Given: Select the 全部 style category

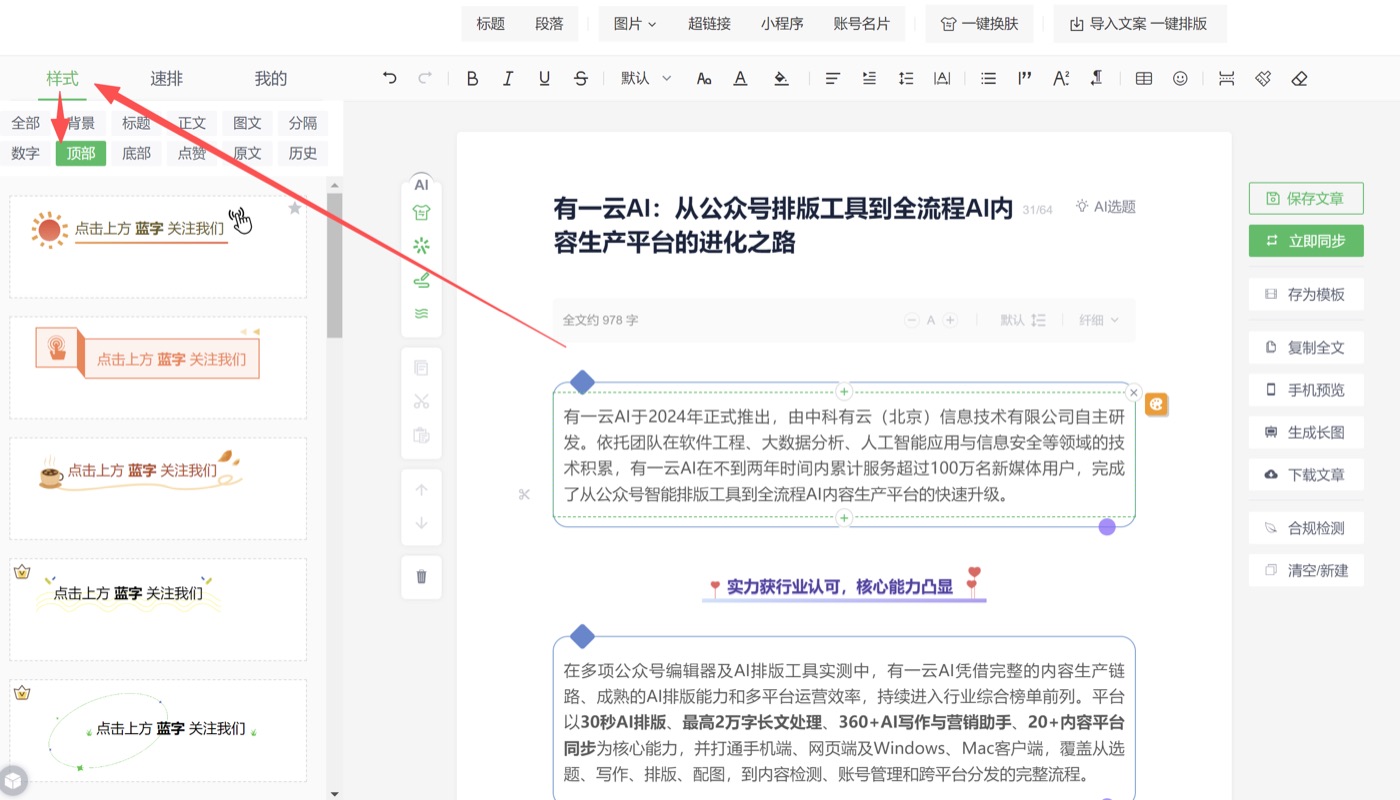Looking at the screenshot, I should 26,123.
